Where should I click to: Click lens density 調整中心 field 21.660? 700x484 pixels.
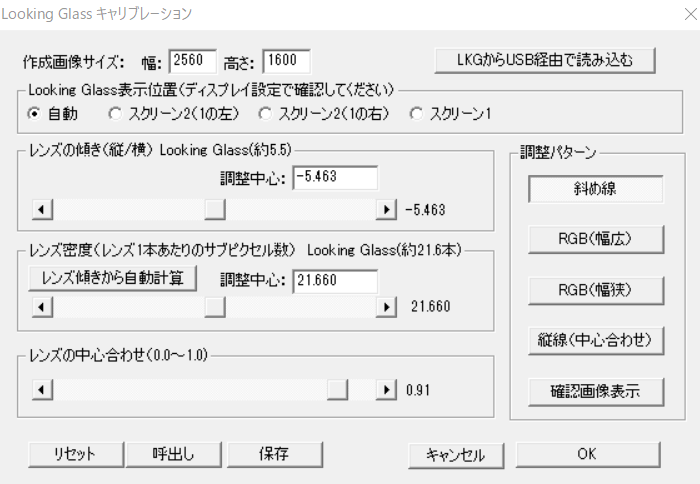coord(335,281)
